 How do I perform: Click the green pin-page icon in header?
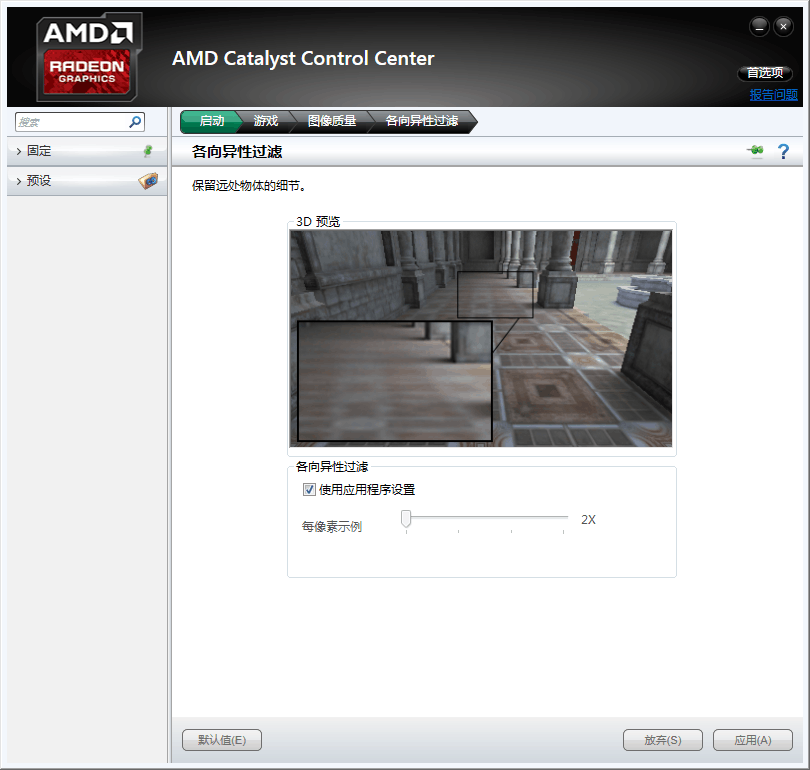(x=755, y=151)
